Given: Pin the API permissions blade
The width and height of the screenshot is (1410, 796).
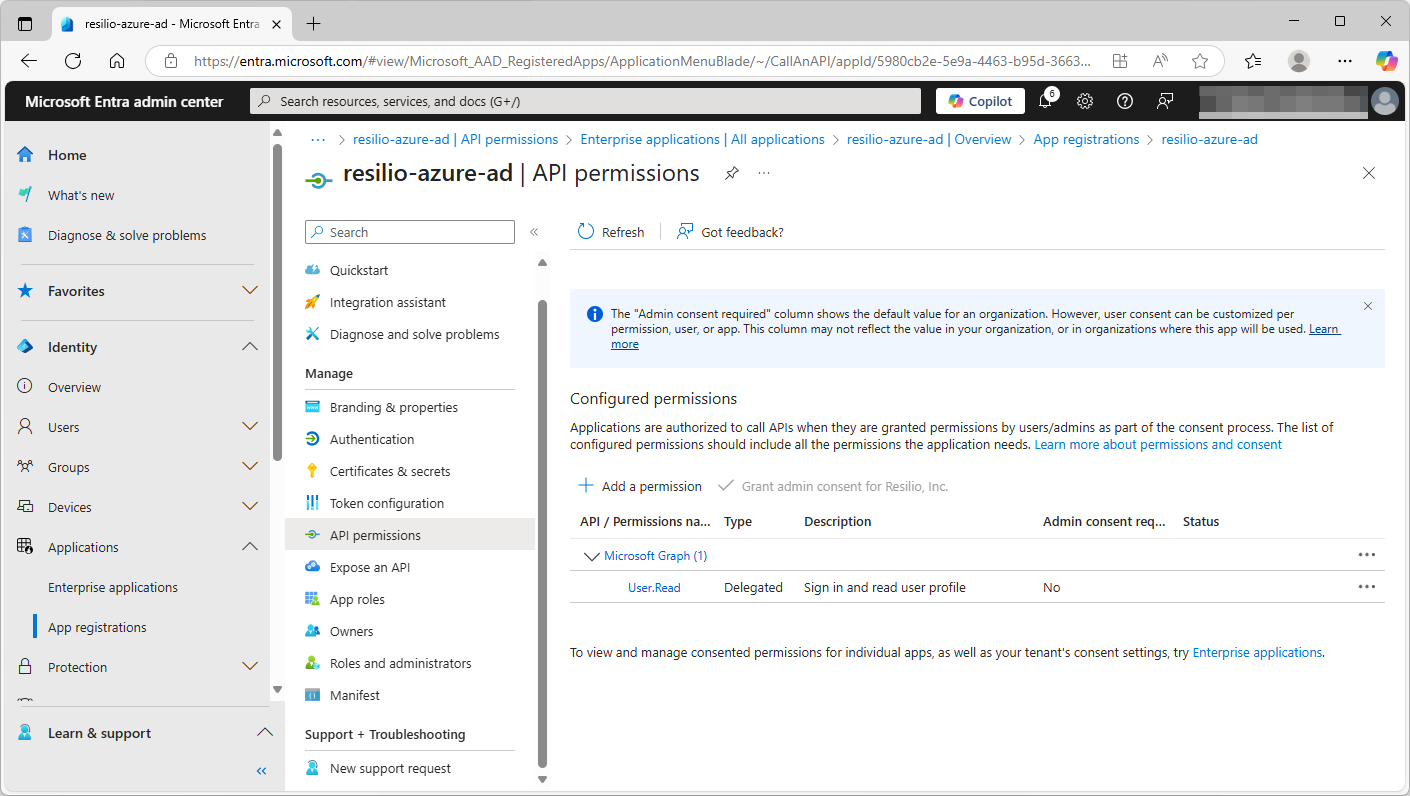Looking at the screenshot, I should [731, 173].
